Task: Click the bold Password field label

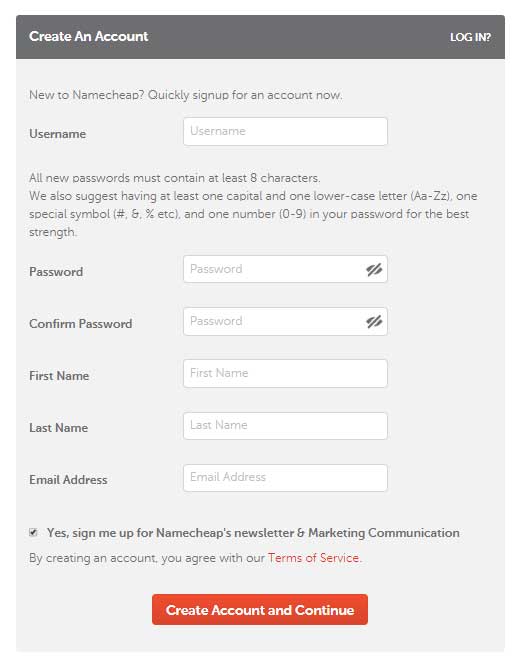Action: coord(56,272)
